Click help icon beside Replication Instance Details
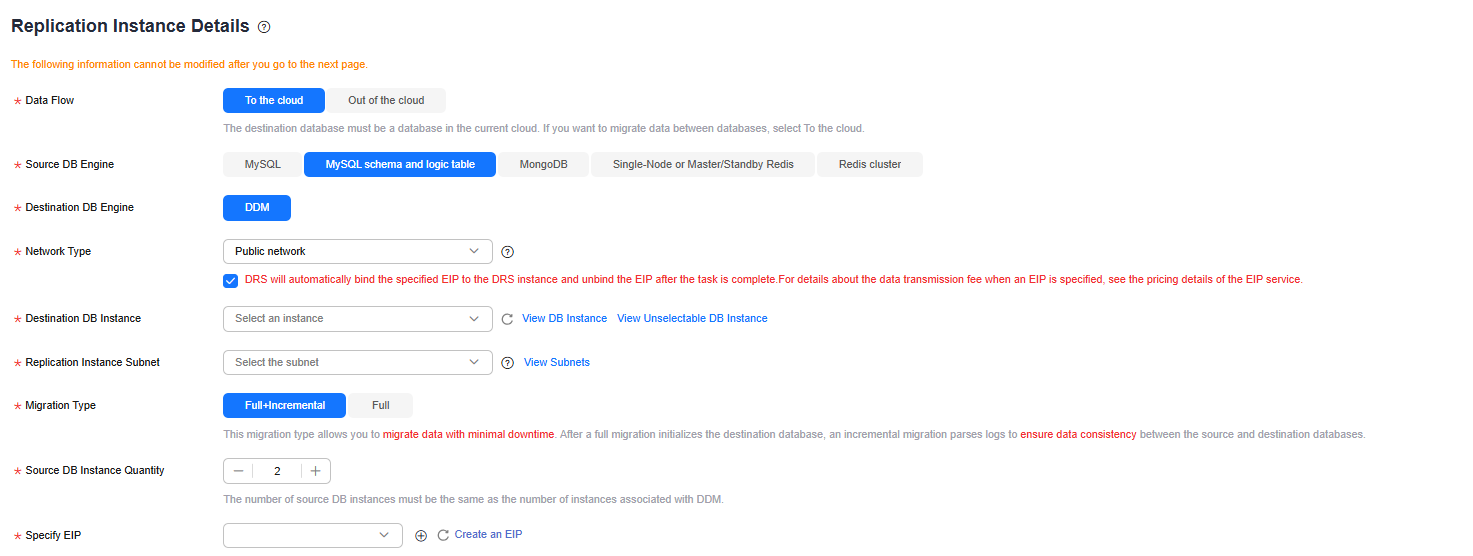Viewport: 1473px width, 556px height. (x=264, y=27)
